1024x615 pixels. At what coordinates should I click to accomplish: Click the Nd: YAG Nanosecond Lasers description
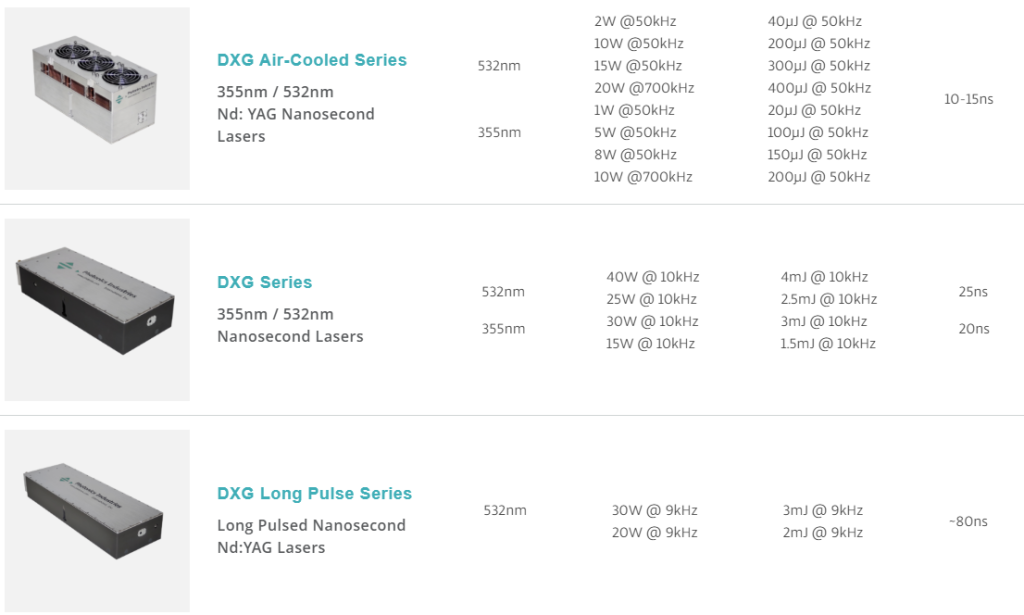pyautogui.click(x=295, y=125)
